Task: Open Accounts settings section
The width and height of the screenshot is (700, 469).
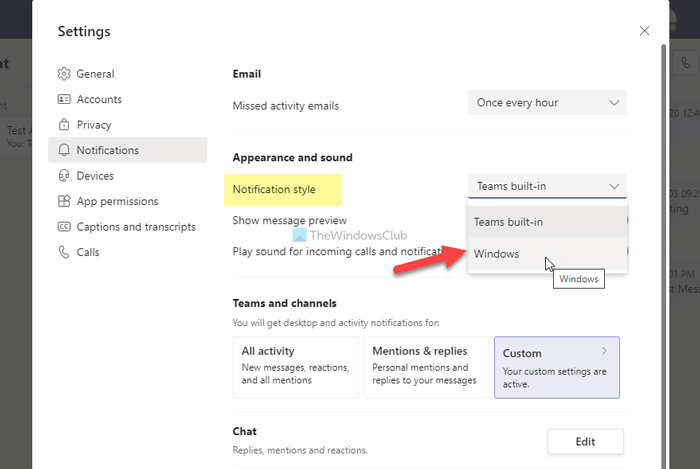Action: (99, 99)
